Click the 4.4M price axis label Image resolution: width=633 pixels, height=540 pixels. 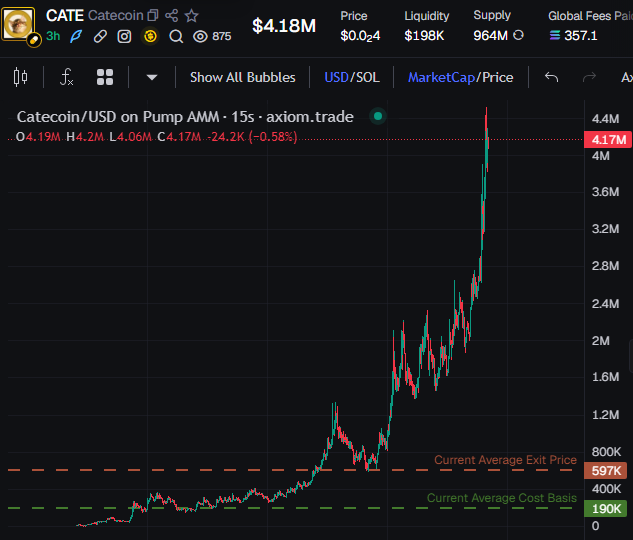pos(605,119)
